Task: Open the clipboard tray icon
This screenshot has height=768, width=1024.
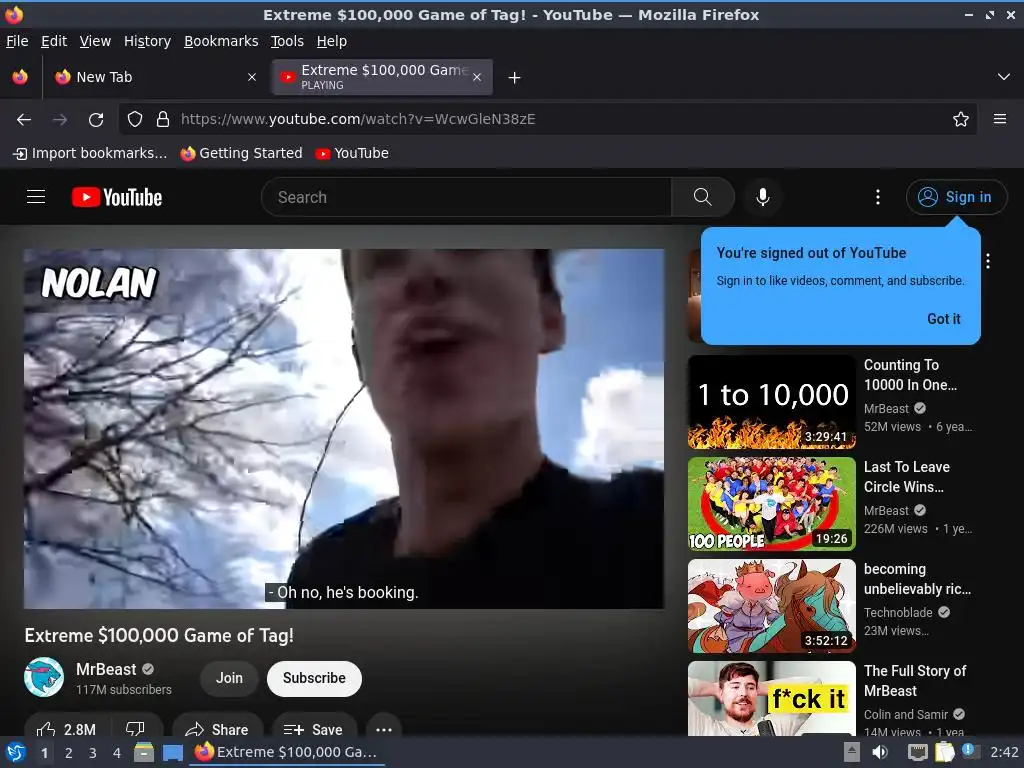Action: [x=944, y=752]
